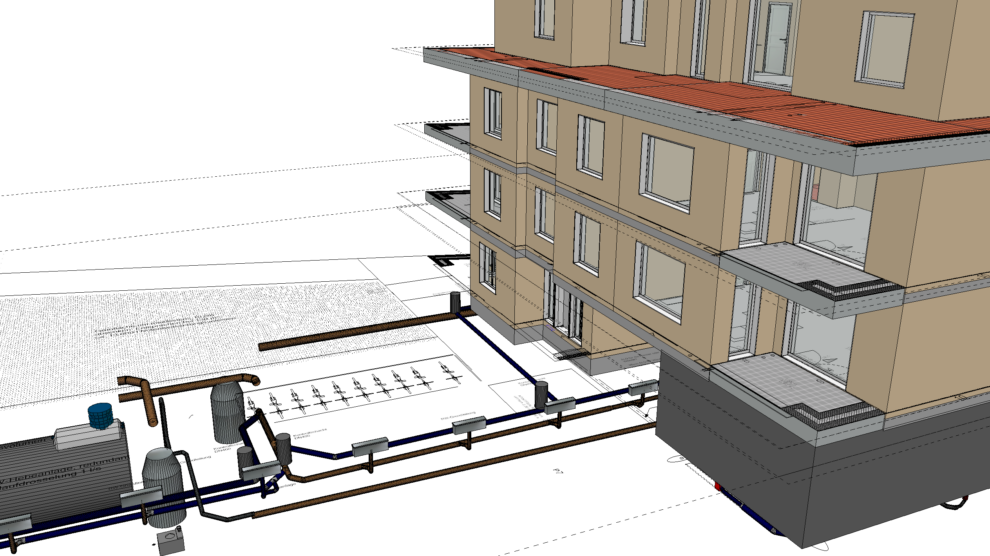The width and height of the screenshot is (990, 556).
Task: Select the cylindrical shaft at building corner
Action: pos(457,300)
